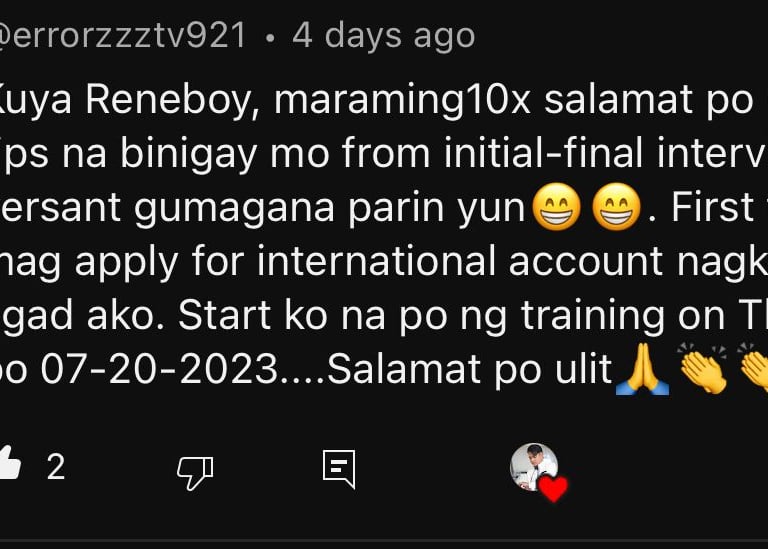This screenshot has height=549, width=768.
Task: Click the praying hands emoji
Action: tap(642, 369)
